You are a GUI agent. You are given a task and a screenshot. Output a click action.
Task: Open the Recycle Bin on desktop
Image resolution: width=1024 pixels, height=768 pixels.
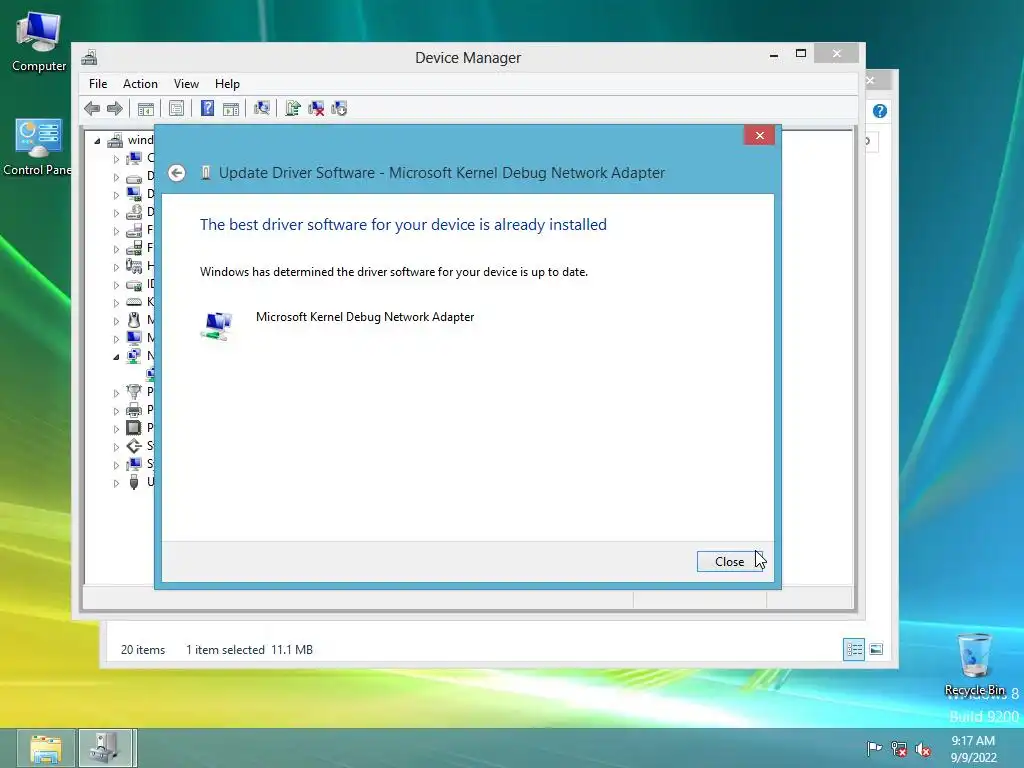974,664
